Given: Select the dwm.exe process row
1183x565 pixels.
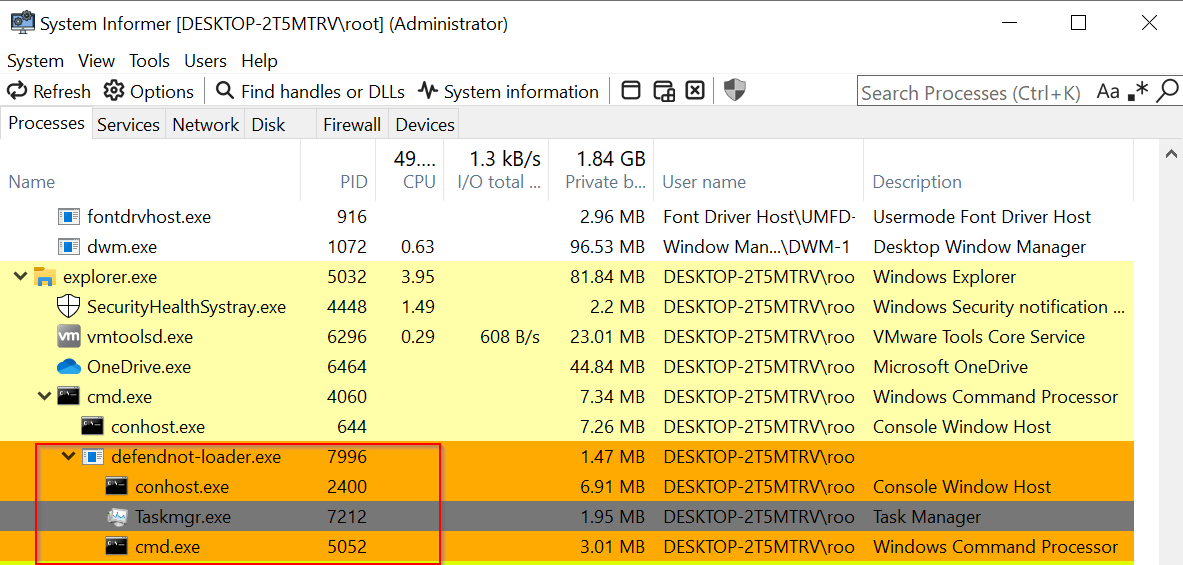Looking at the screenshot, I should click(x=567, y=247).
